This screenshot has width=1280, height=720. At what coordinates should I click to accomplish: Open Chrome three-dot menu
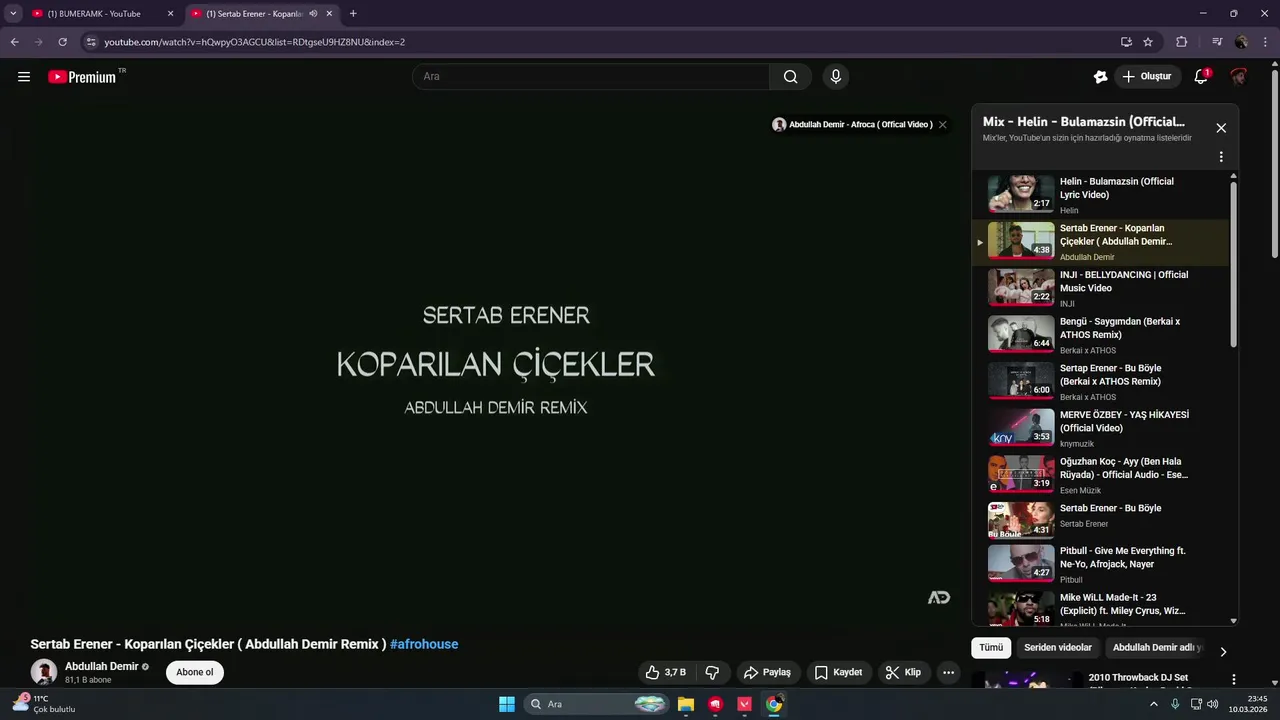click(x=1265, y=42)
